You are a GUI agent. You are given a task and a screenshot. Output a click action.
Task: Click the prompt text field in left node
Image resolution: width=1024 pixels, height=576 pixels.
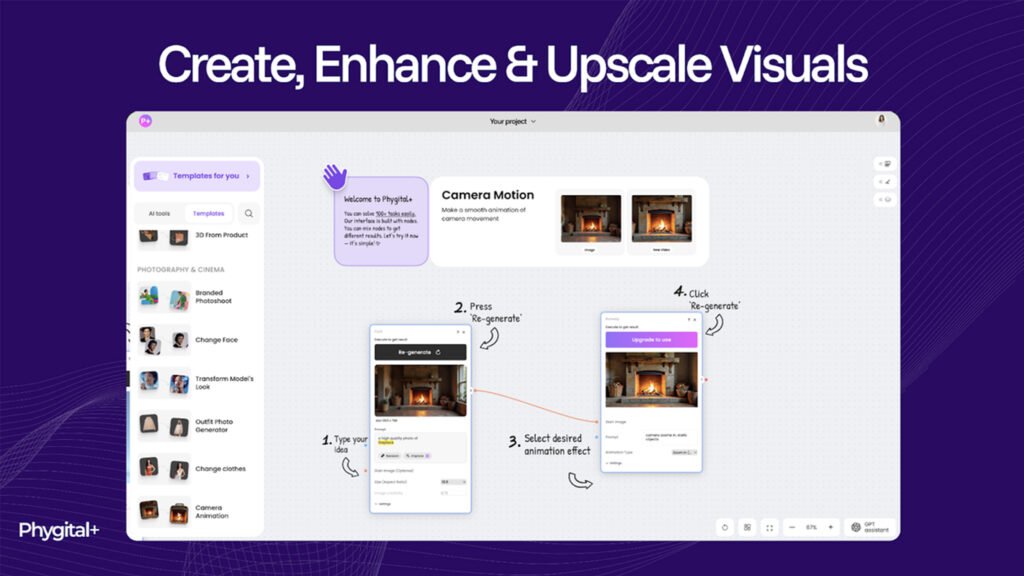pos(419,439)
